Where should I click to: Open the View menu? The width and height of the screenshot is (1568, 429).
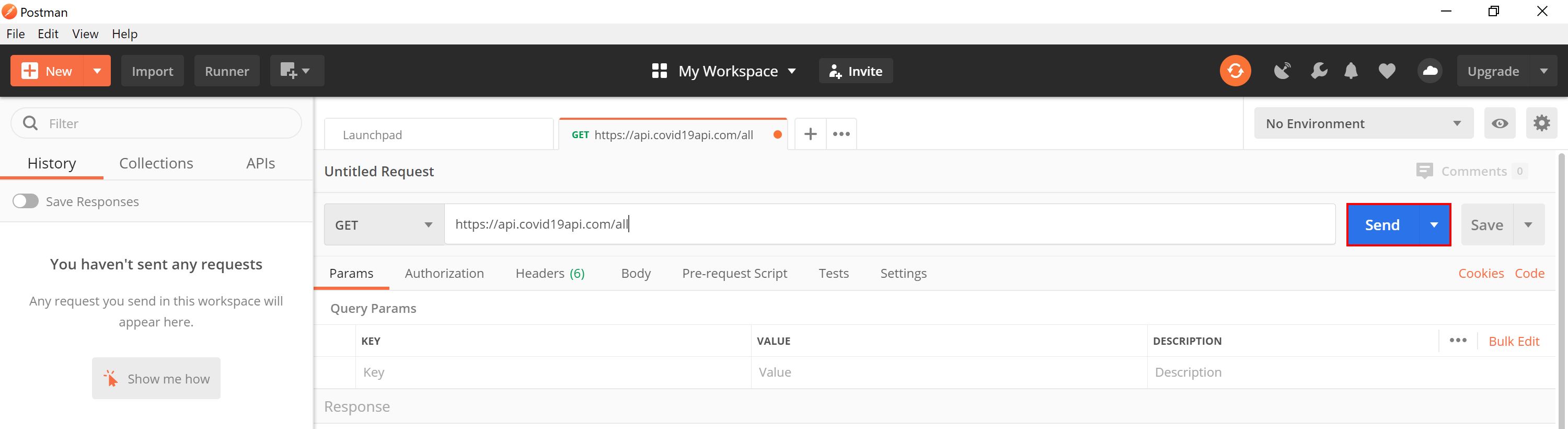85,34
